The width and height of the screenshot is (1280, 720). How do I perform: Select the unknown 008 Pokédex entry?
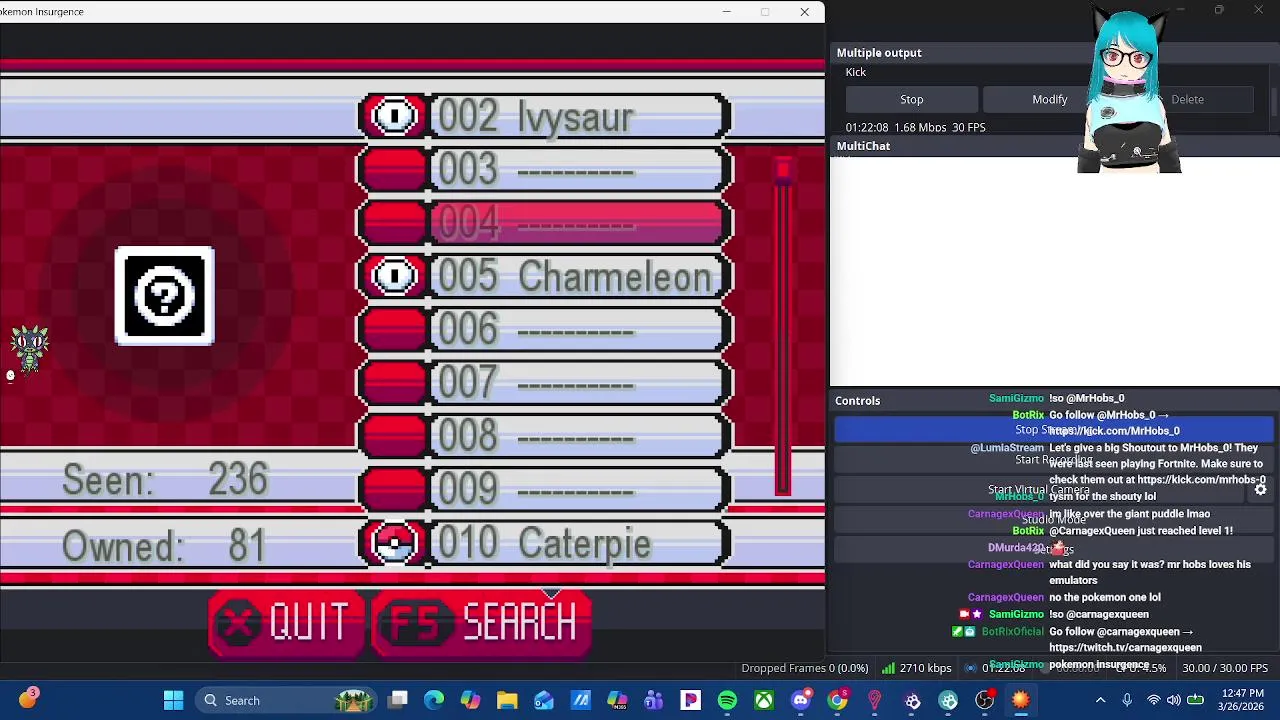coord(544,435)
